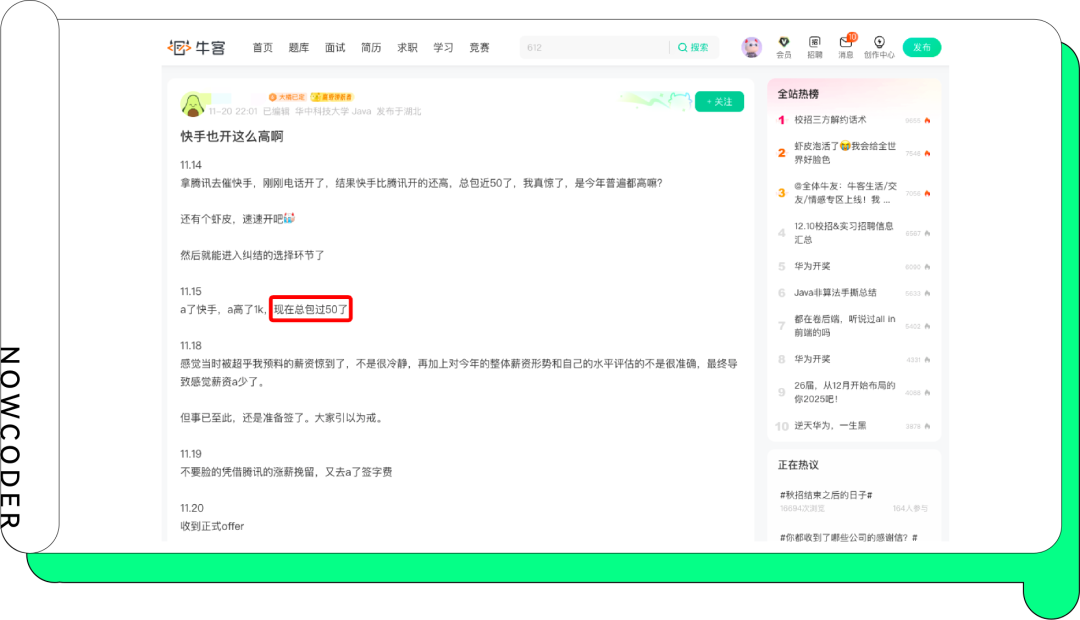1080x620 pixels.
Task: Click the search input field
Action: 593,48
